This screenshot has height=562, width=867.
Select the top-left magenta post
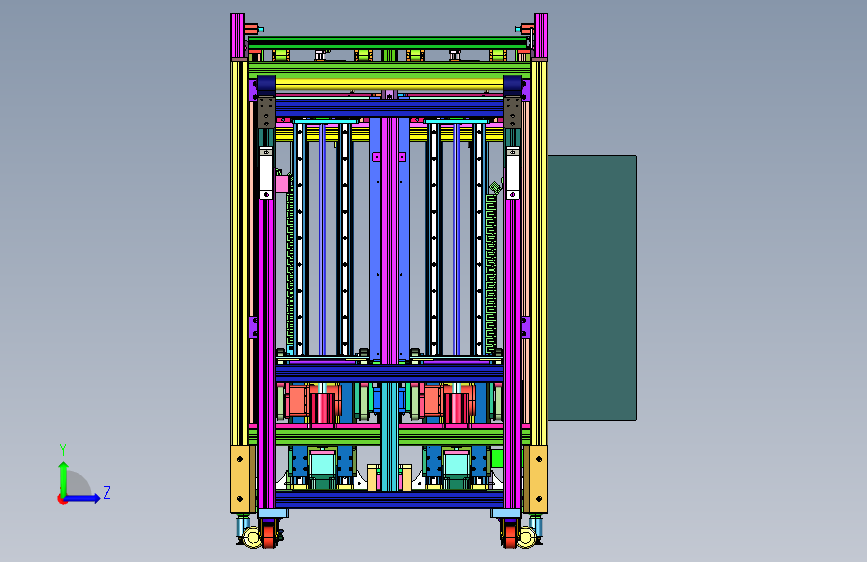tap(238, 36)
